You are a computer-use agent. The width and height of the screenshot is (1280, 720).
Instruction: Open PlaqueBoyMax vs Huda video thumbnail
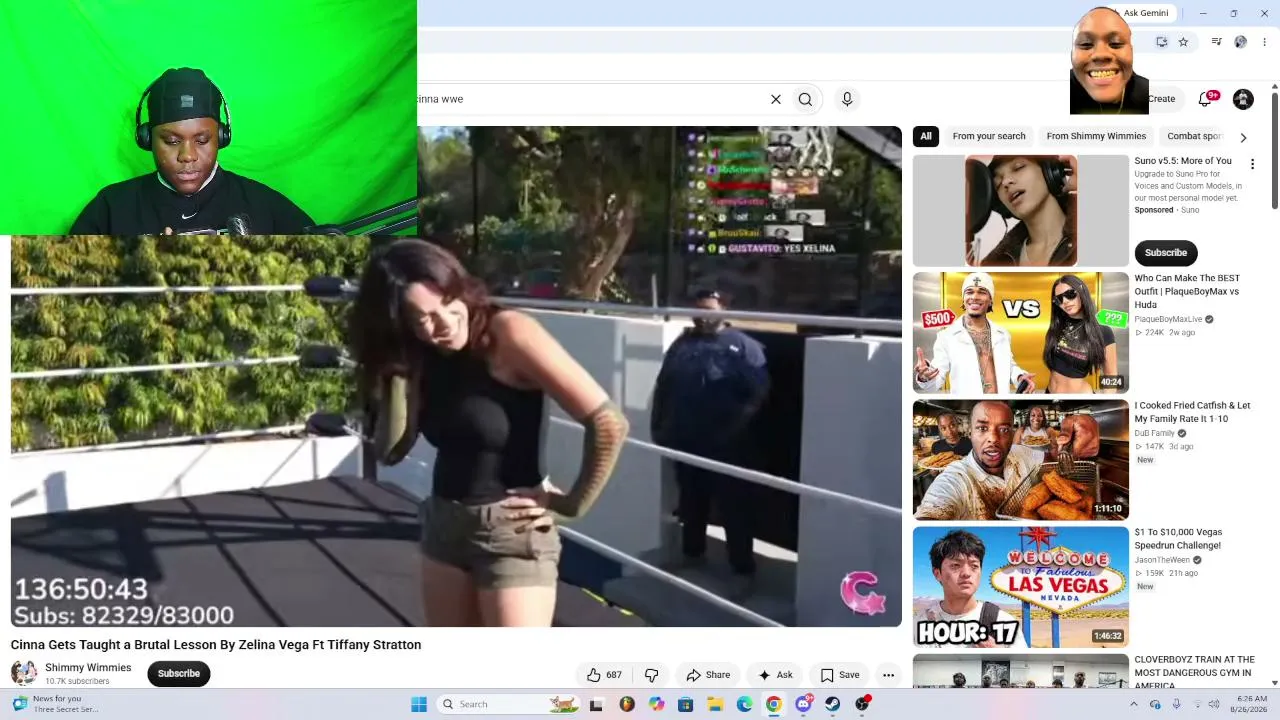point(1021,333)
